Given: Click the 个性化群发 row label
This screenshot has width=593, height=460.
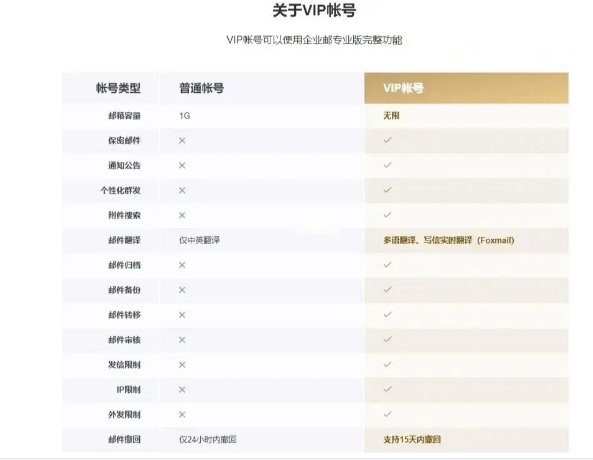Looking at the screenshot, I should [x=120, y=191].
